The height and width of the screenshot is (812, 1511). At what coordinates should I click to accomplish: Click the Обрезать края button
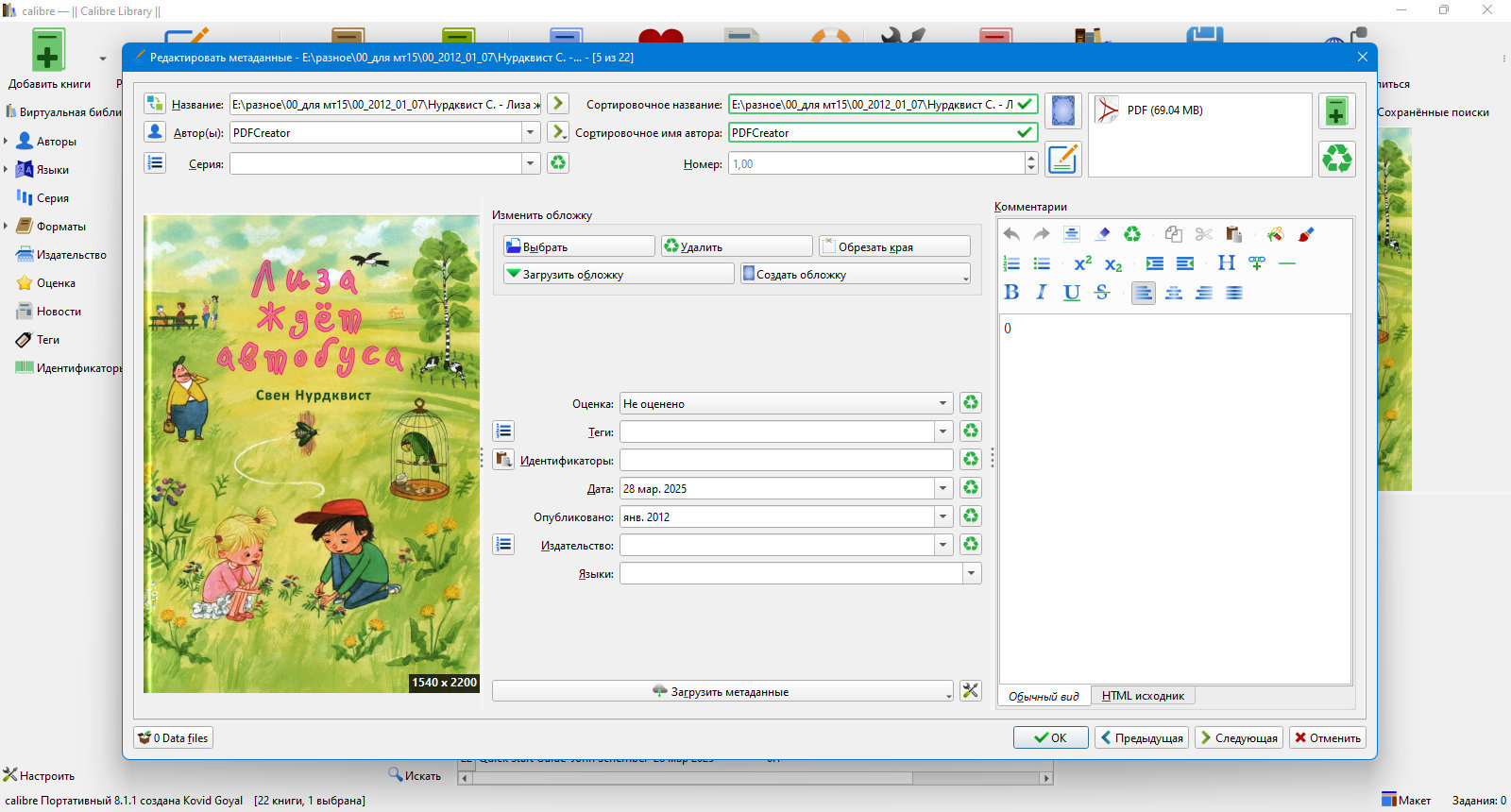click(894, 246)
